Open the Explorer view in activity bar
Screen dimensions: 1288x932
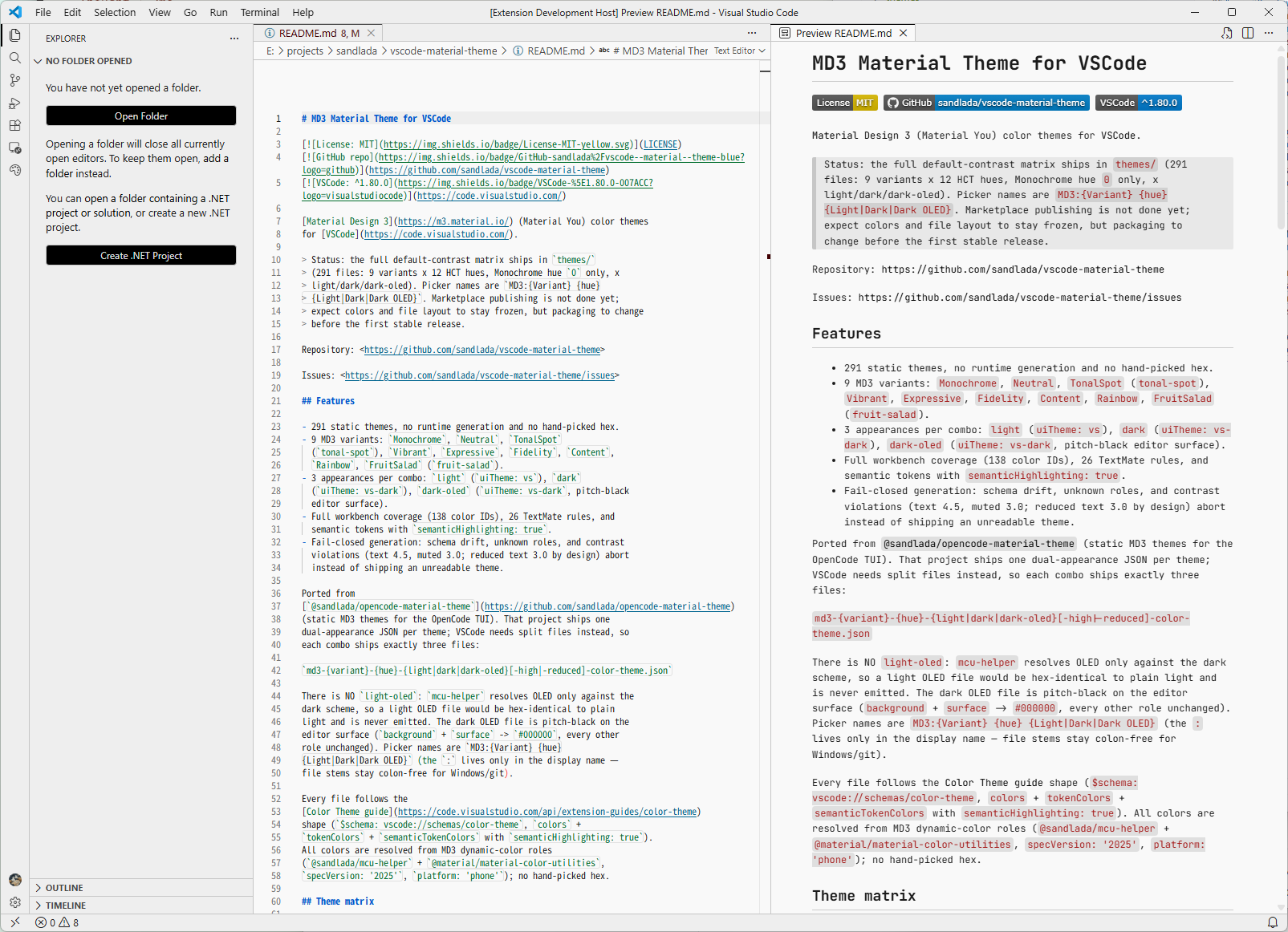pos(14,35)
